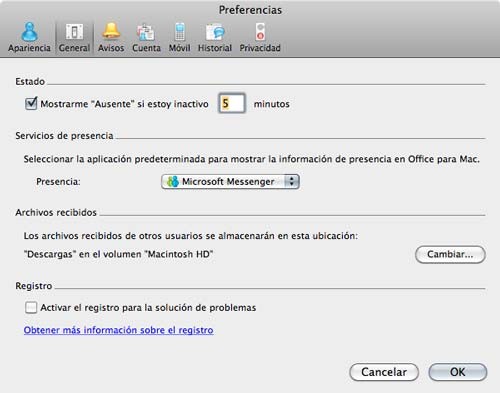This screenshot has height=393, width=500.
Task: Switch to the Cuenta preferences pane
Action: (146, 37)
